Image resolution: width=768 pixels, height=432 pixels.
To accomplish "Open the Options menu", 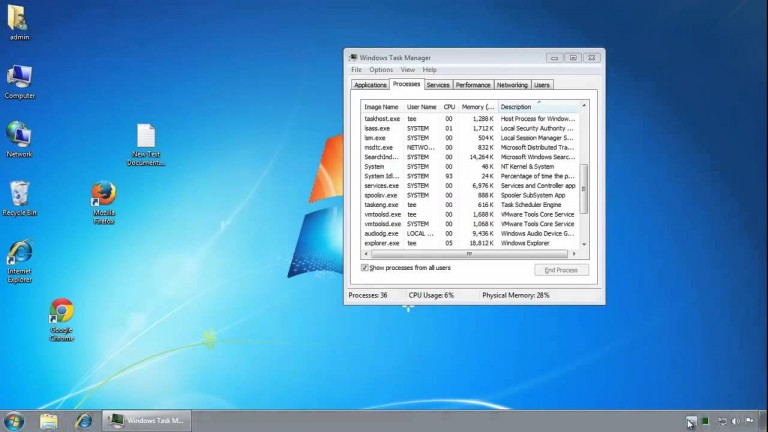I will 381,70.
